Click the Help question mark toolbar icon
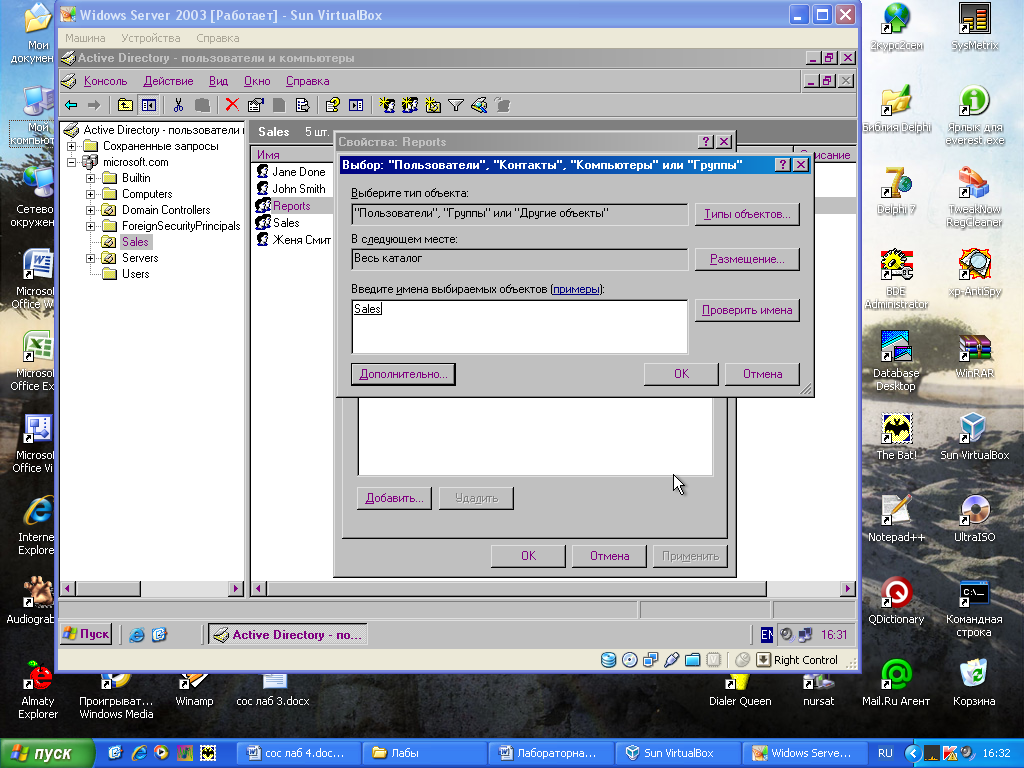Image resolution: width=1024 pixels, height=768 pixels. [x=332, y=105]
